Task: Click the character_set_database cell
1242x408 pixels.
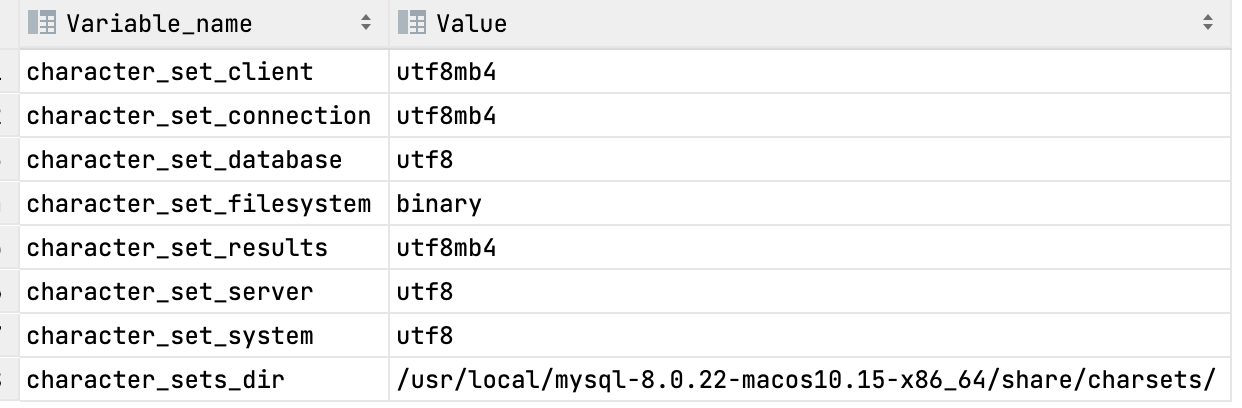Action: click(x=184, y=160)
